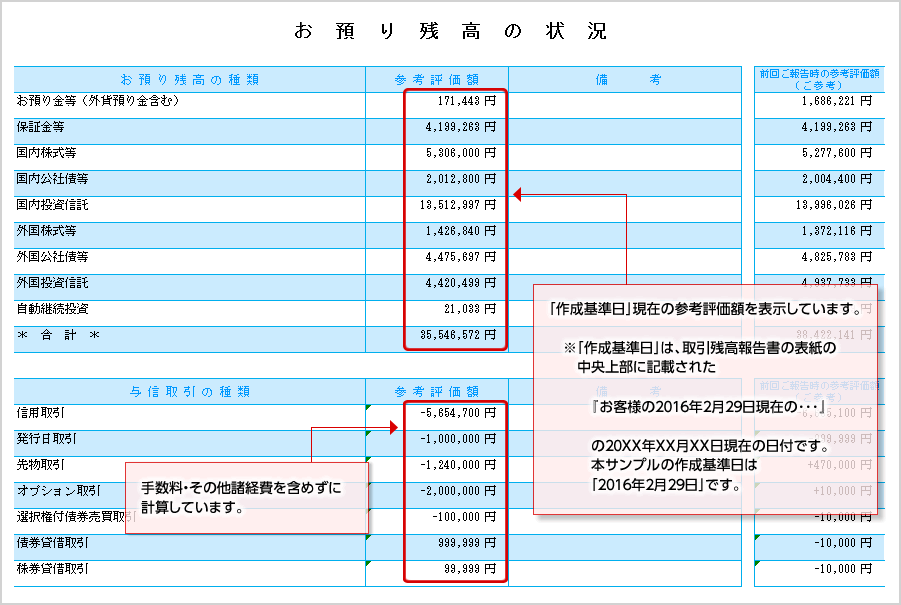The height and width of the screenshot is (605, 901).
Task: Select the value 171,443 円
Action: 467,101
